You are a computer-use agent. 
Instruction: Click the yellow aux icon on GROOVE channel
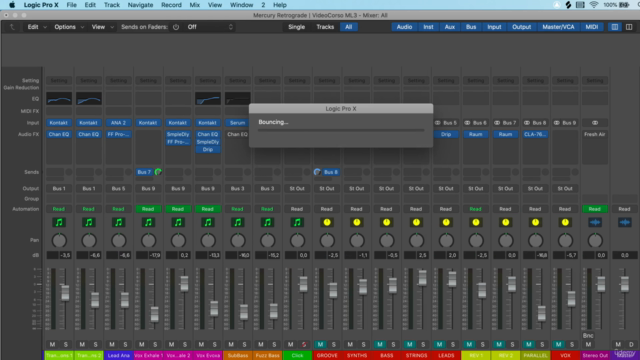point(327,222)
